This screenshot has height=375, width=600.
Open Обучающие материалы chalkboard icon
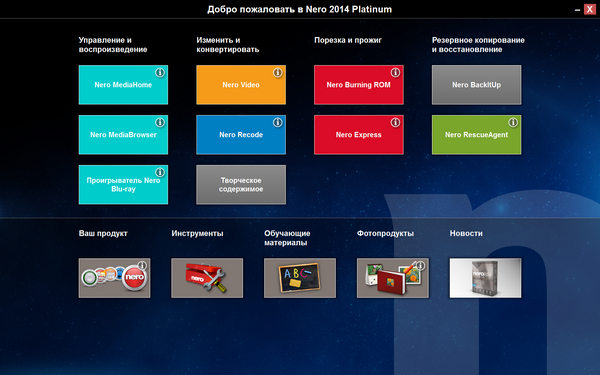pyautogui.click(x=300, y=278)
